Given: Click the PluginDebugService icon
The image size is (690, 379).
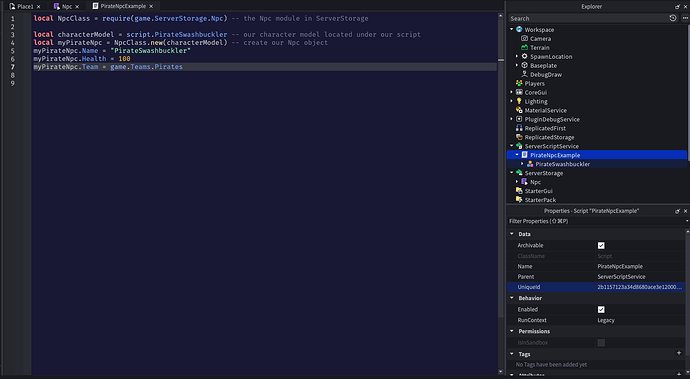Looking at the screenshot, I should (x=519, y=119).
